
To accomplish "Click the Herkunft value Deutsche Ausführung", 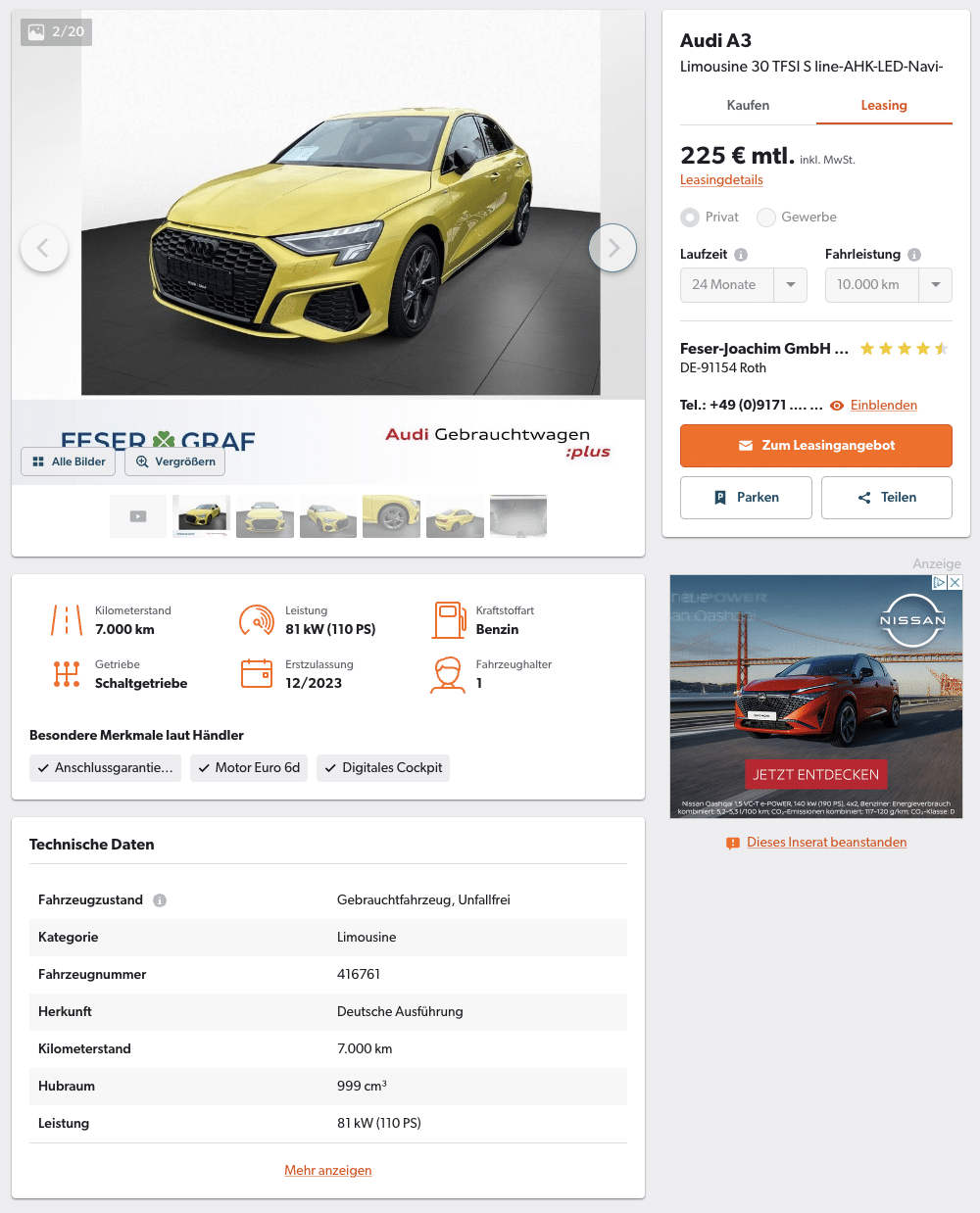I will click(400, 1012).
